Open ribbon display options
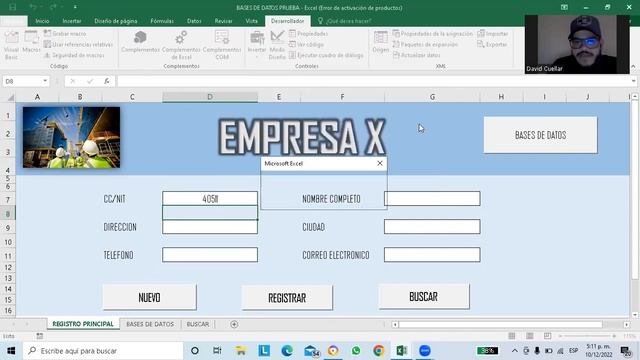 [x=564, y=7]
